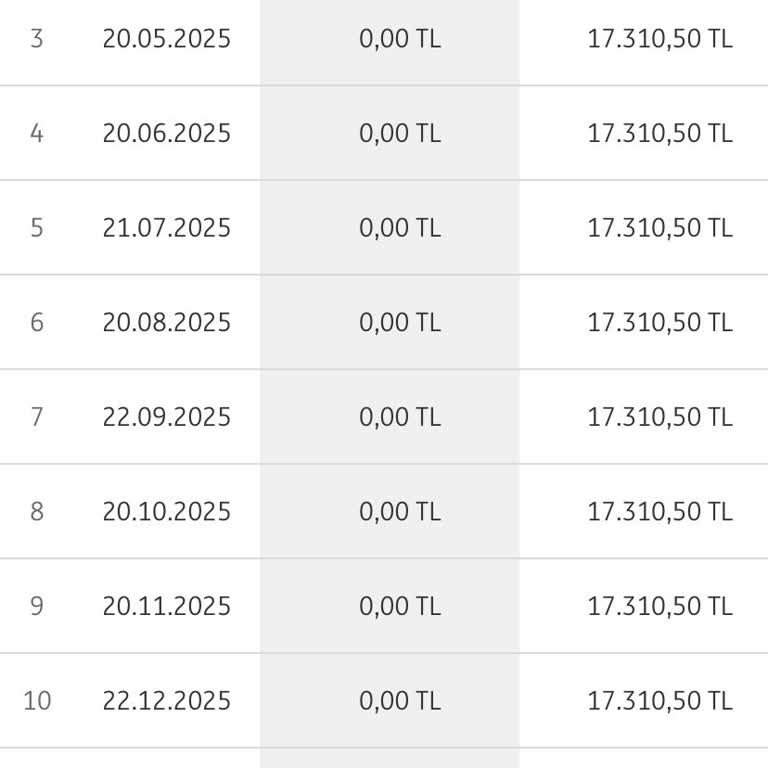Image resolution: width=768 pixels, height=768 pixels.
Task: Click the 22.09.2025 date entry
Action: click(x=166, y=417)
